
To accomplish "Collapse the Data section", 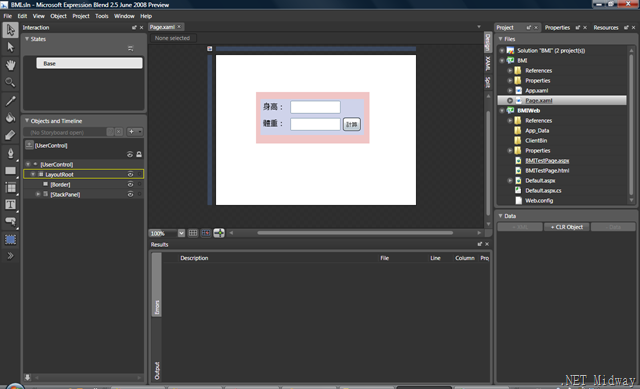I will coord(500,216).
